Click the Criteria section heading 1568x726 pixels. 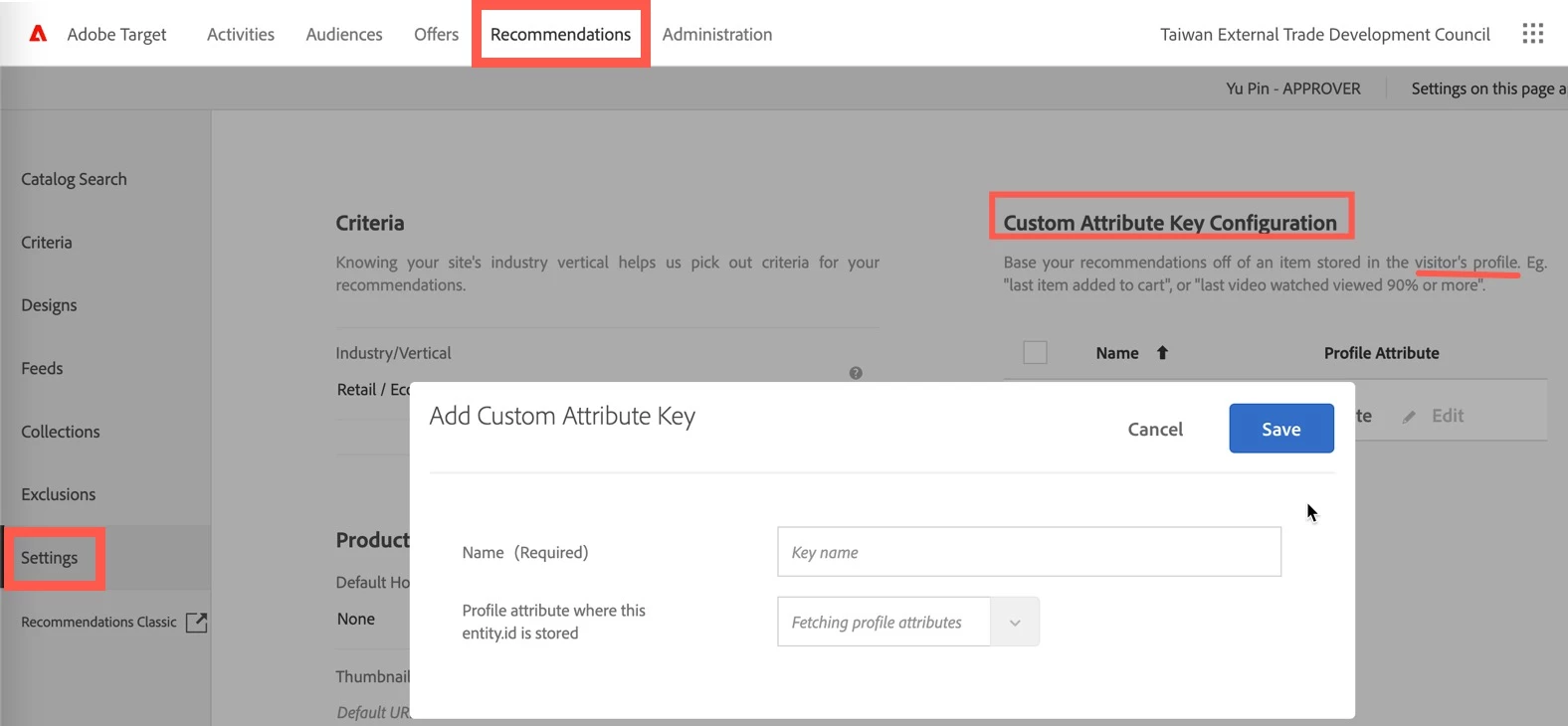[x=370, y=223]
